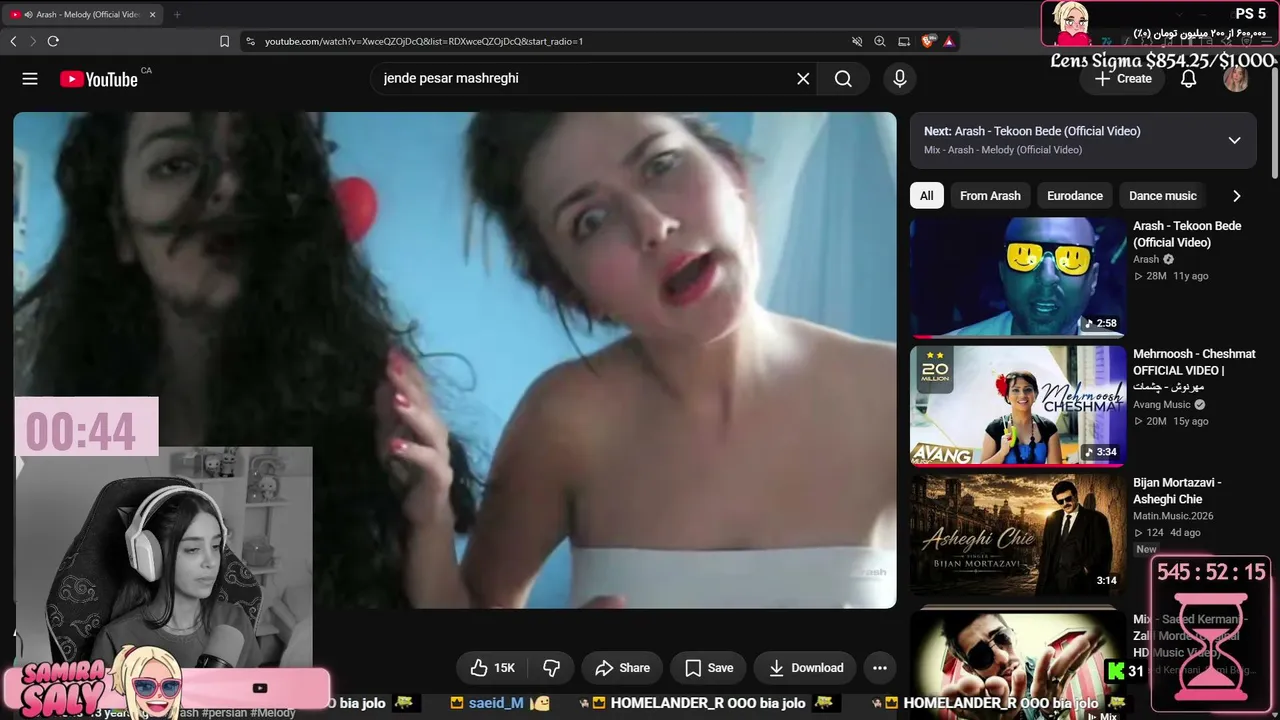Open Arash - Tekoon Bede video thumbnail
The height and width of the screenshot is (720, 1280).
[x=1018, y=278]
